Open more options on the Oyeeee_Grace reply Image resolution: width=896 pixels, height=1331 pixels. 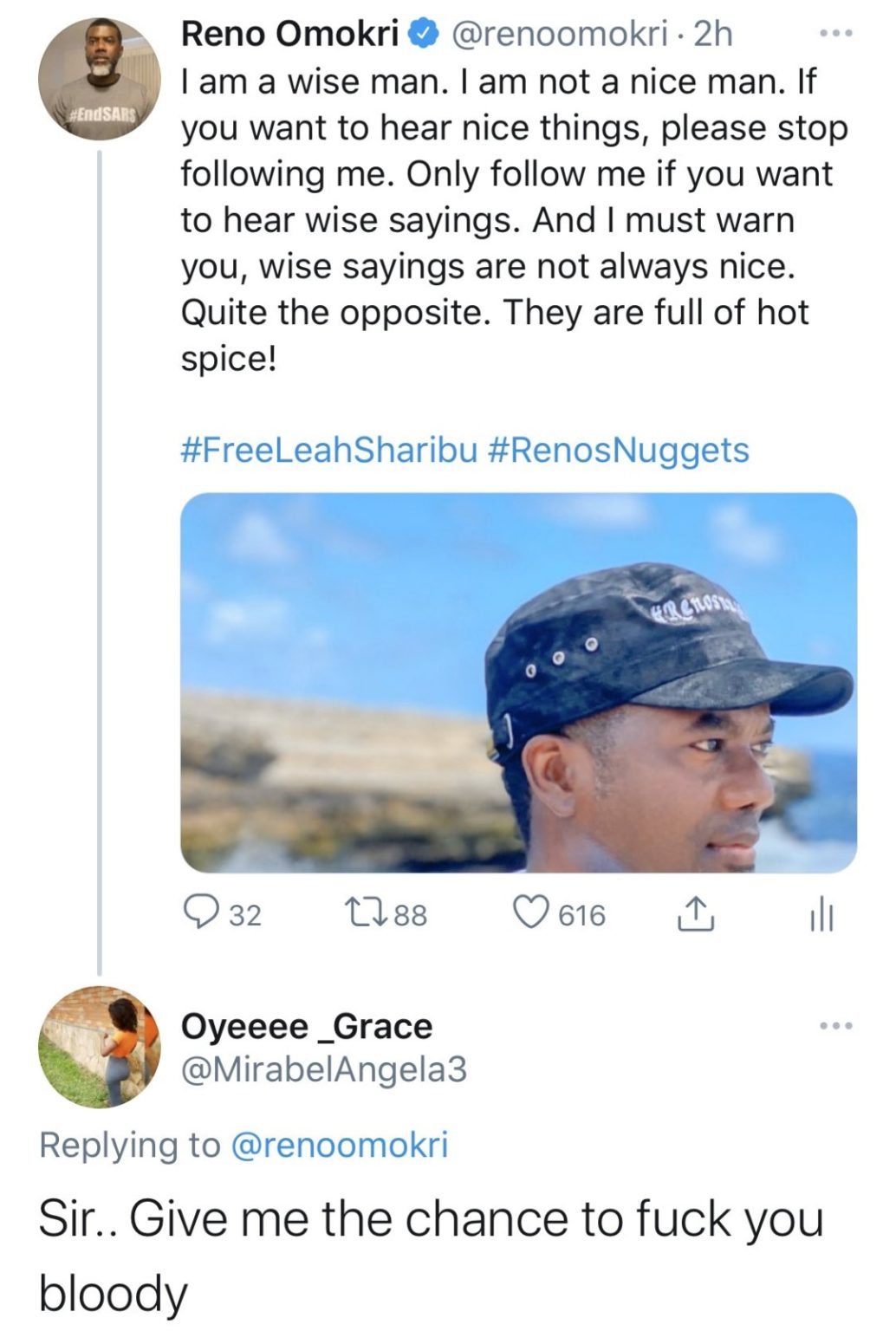coord(836,1027)
